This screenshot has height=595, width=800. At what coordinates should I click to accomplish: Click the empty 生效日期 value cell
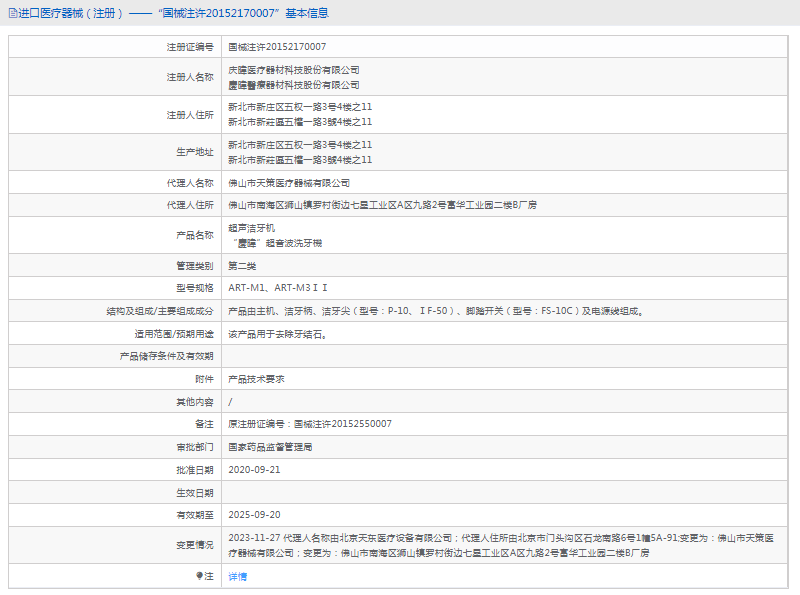[500, 492]
